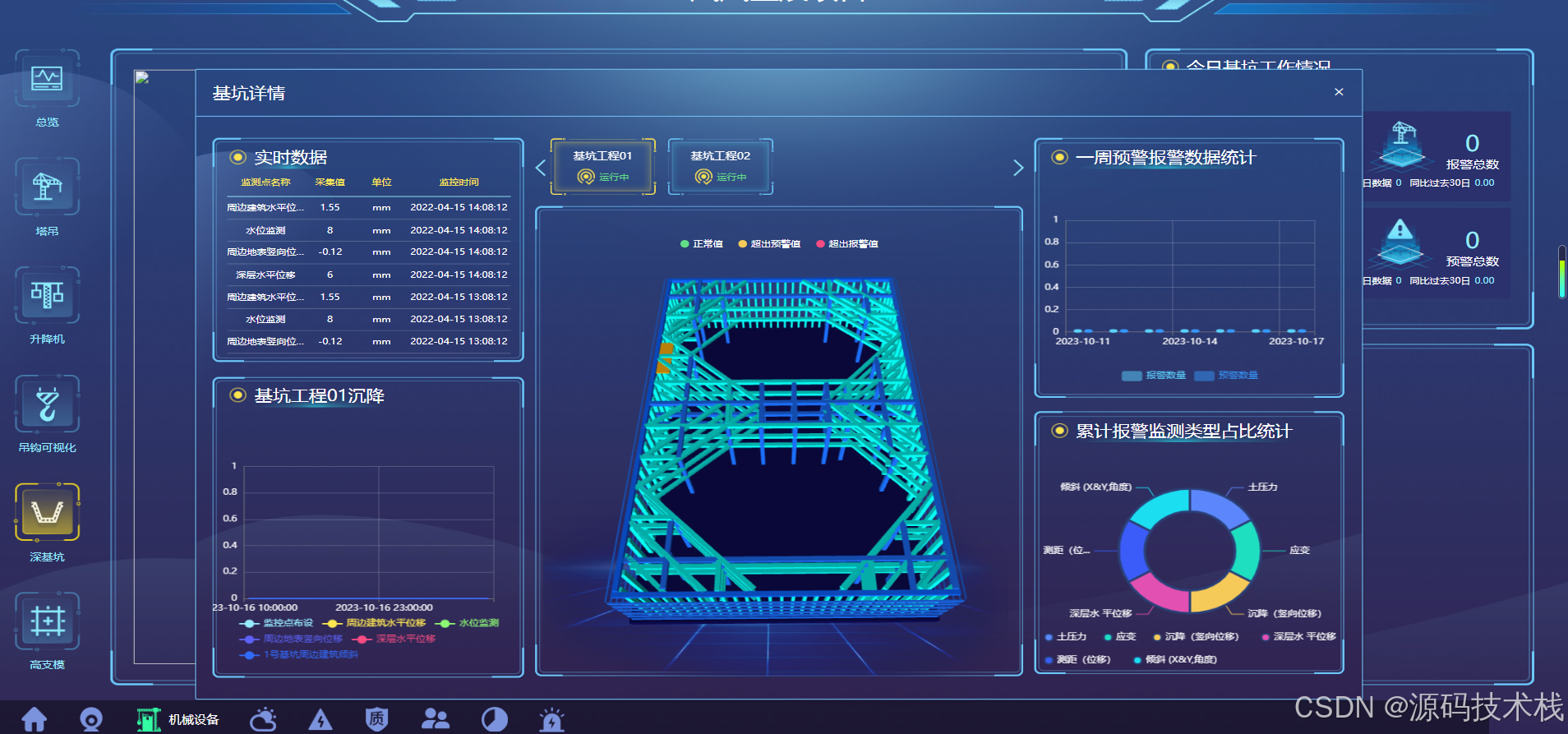Click the 吊钩可视化 sidebar label
The height and width of the screenshot is (734, 1568).
(x=47, y=448)
